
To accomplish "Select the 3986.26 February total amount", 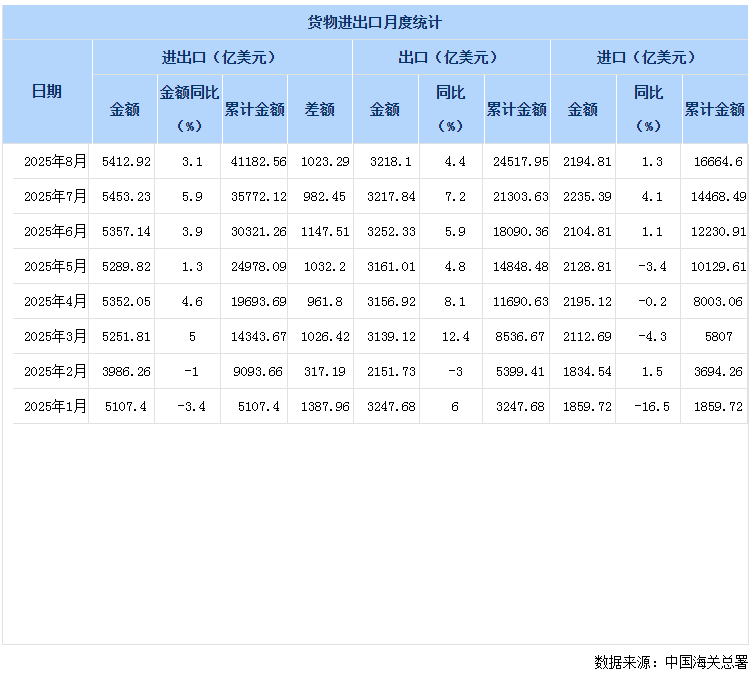I will (x=126, y=371).
